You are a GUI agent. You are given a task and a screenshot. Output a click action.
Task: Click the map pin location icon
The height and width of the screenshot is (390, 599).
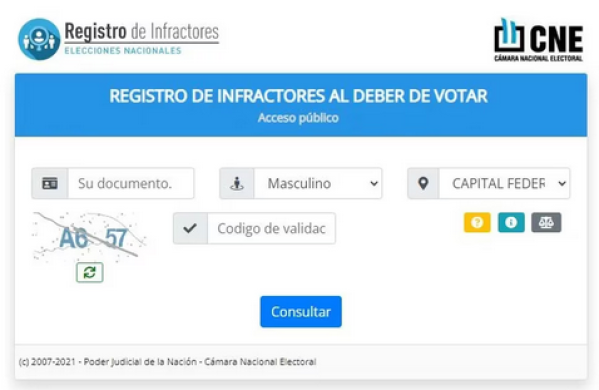(423, 183)
